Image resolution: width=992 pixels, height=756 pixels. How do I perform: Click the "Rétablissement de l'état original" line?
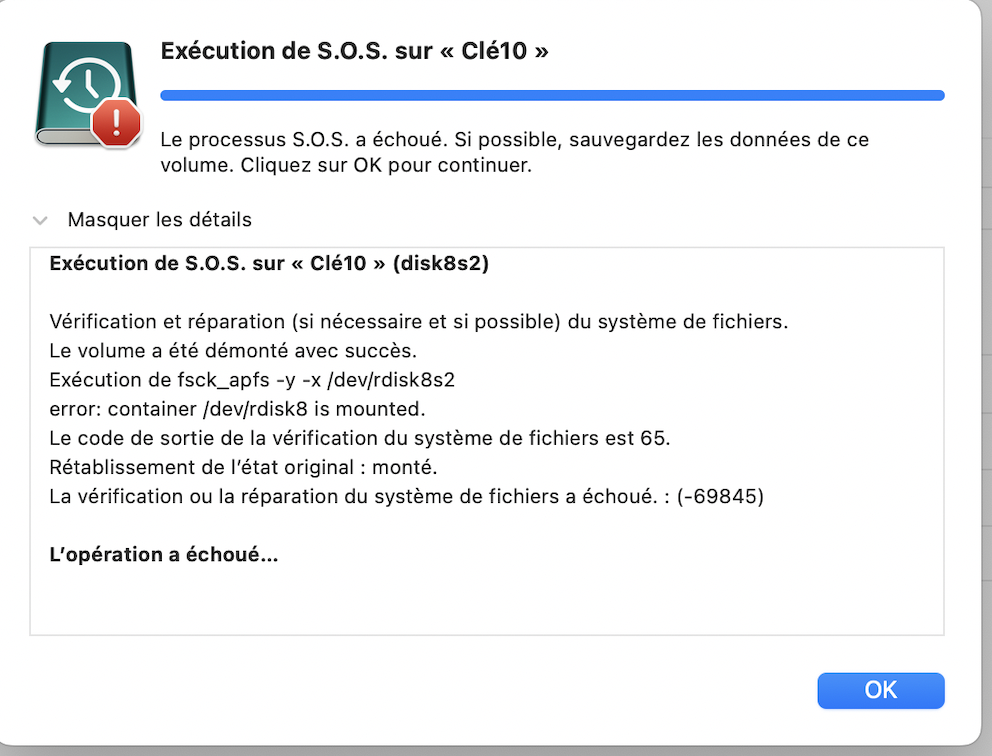click(243, 467)
